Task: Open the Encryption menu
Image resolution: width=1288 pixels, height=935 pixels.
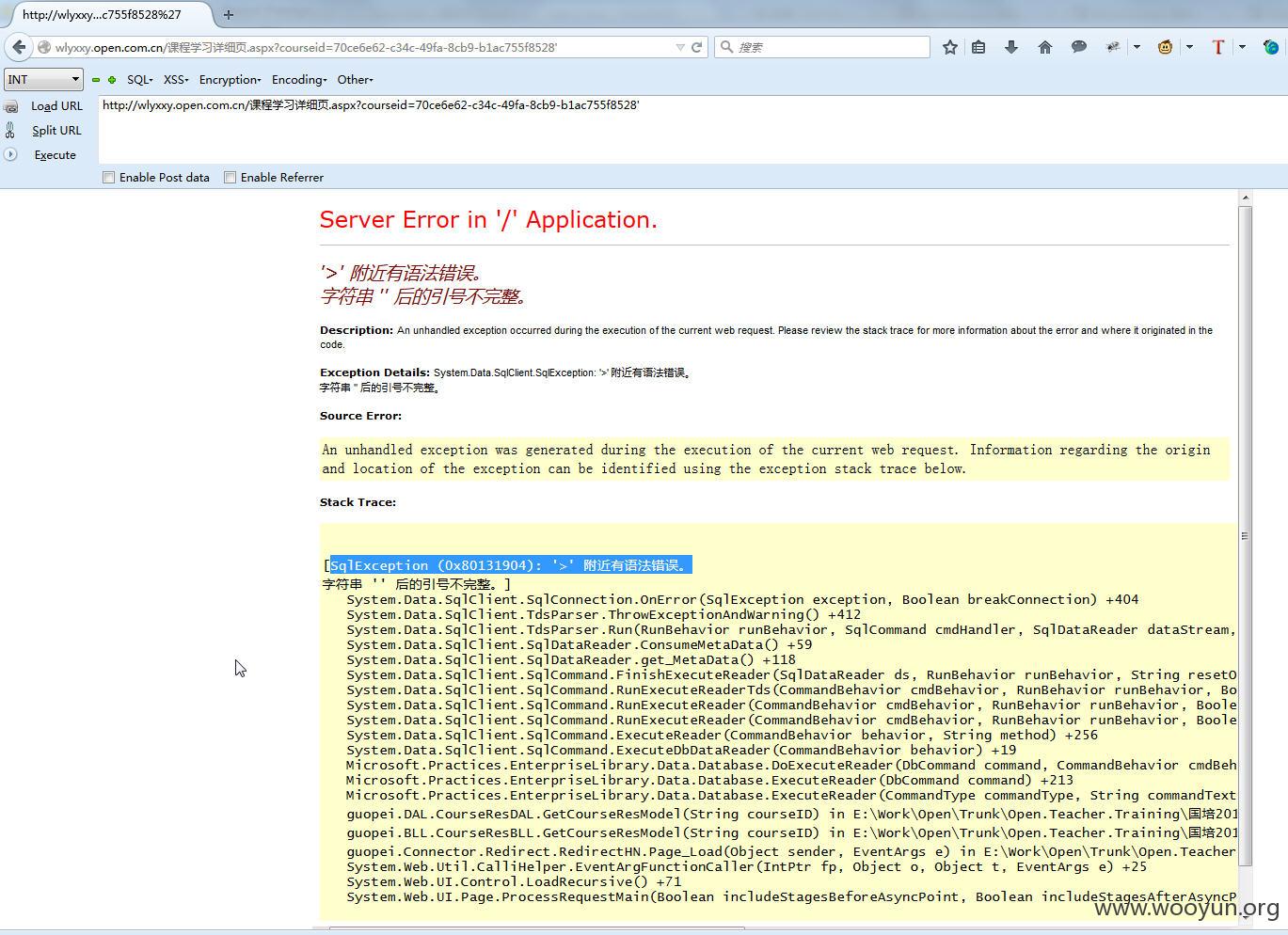Action: point(230,80)
